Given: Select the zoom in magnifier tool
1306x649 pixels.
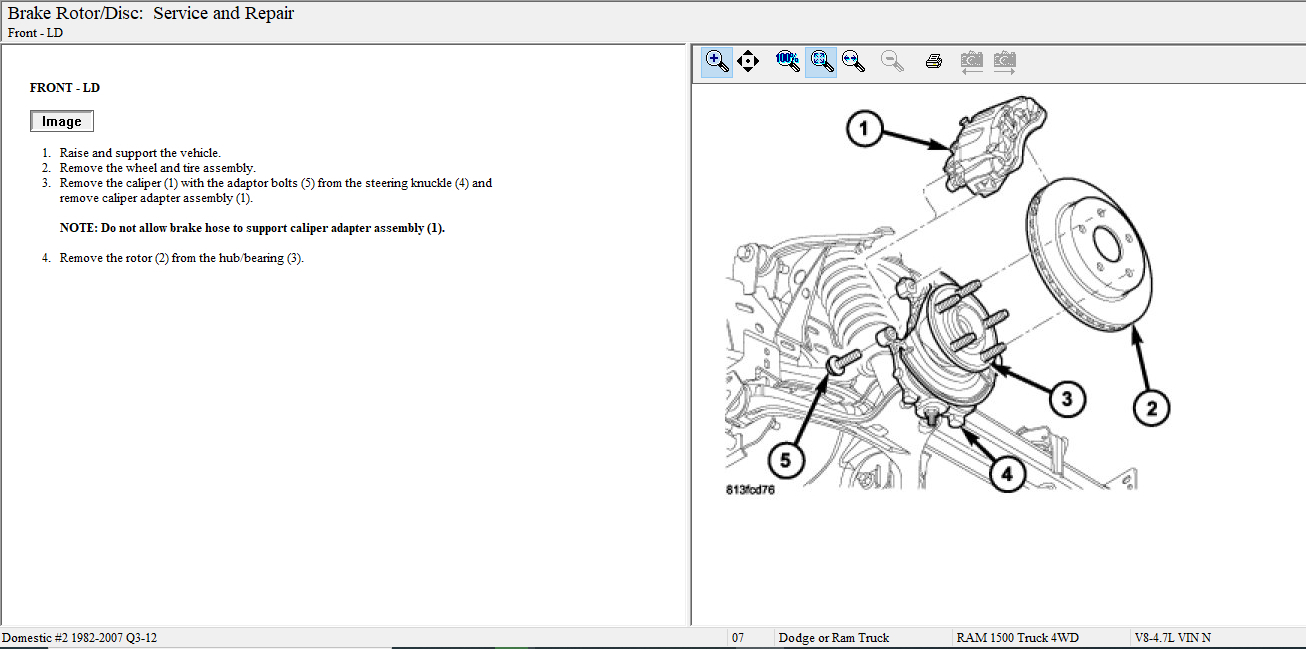Looking at the screenshot, I should (x=717, y=62).
